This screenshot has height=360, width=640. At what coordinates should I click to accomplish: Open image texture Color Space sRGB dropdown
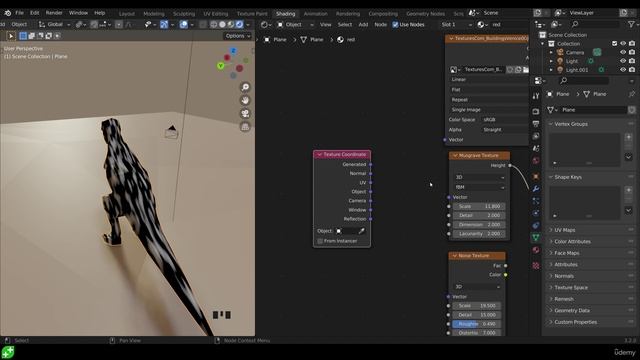(x=504, y=120)
